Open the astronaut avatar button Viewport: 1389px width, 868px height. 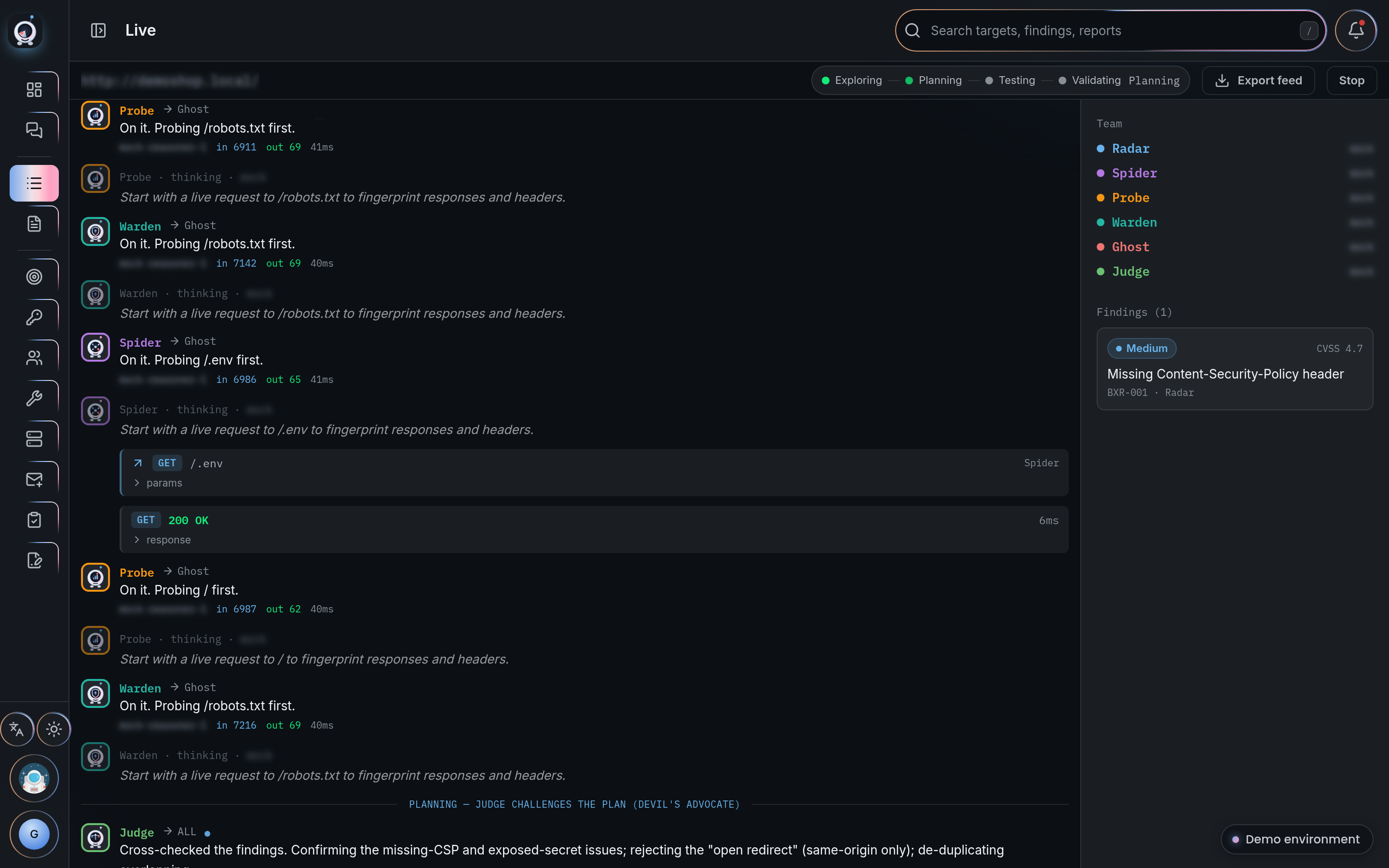coord(34,778)
